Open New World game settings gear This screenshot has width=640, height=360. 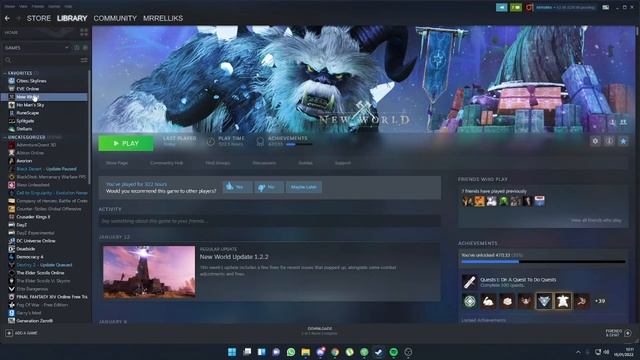coord(595,141)
